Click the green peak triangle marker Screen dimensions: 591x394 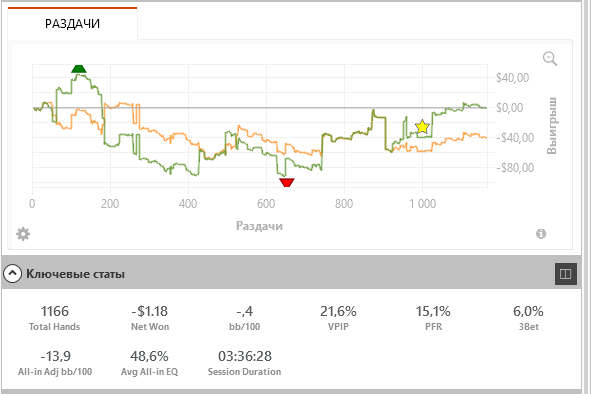pyautogui.click(x=79, y=69)
